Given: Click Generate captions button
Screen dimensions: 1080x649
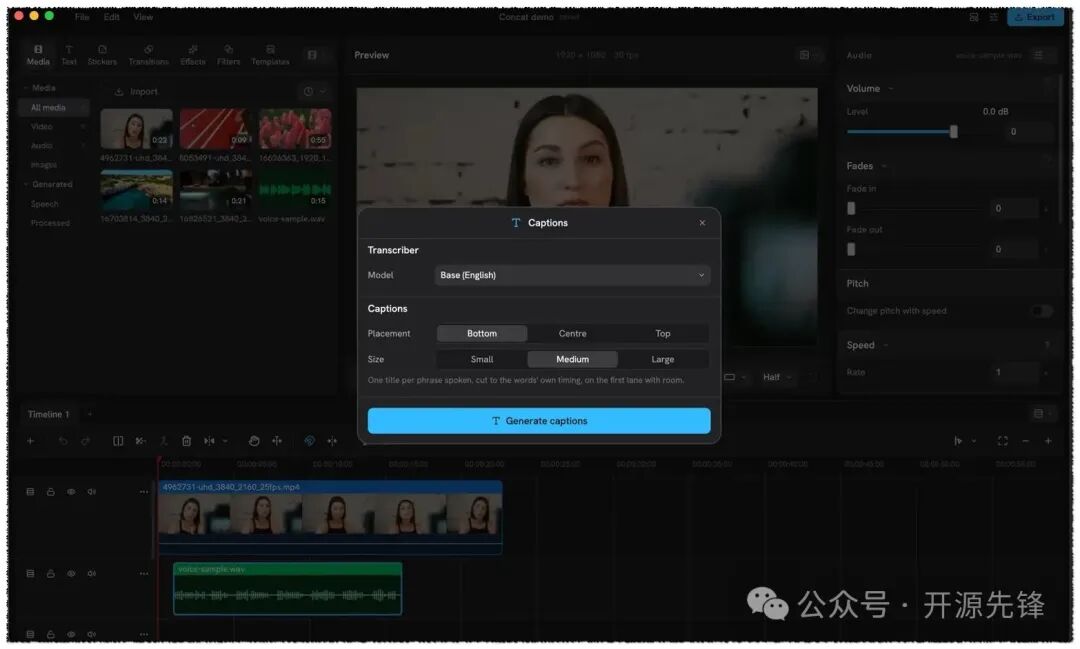Looking at the screenshot, I should [x=539, y=421].
